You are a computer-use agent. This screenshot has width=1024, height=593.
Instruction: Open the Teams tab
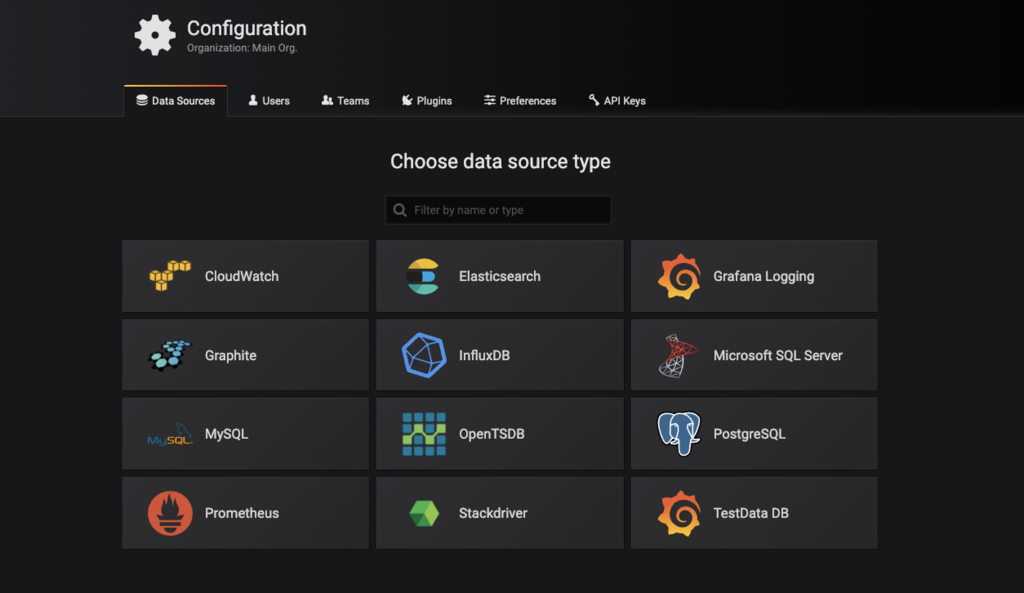point(345,101)
